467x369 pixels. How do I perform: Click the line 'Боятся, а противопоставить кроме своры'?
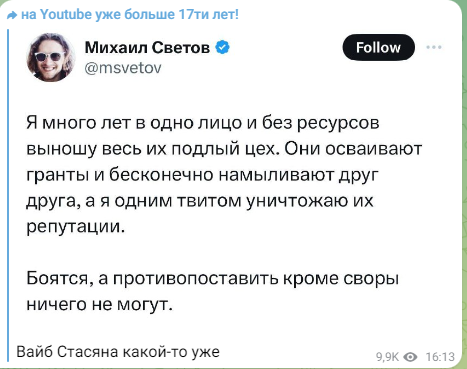coord(213,279)
